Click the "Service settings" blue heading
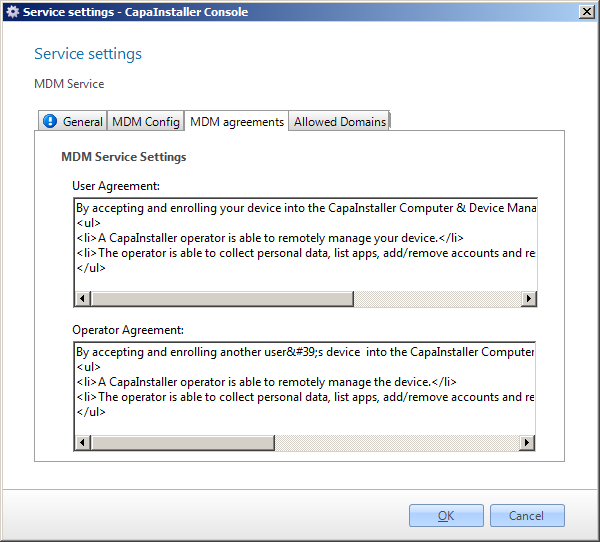This screenshot has height=542, width=600. coord(88,54)
